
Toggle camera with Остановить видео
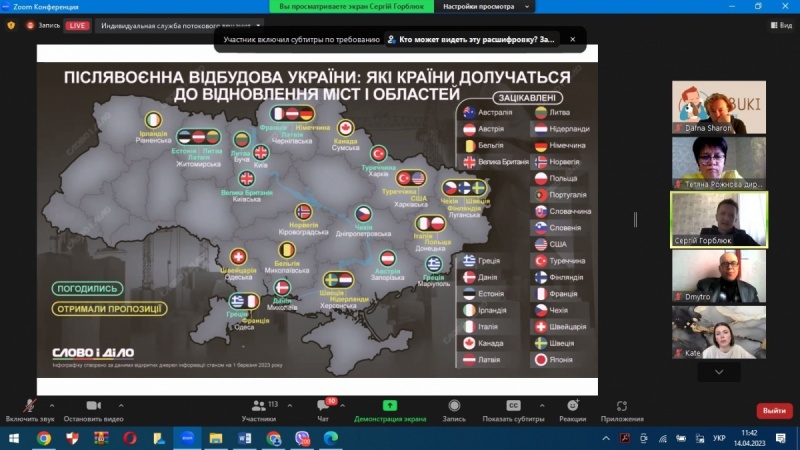pyautogui.click(x=93, y=409)
